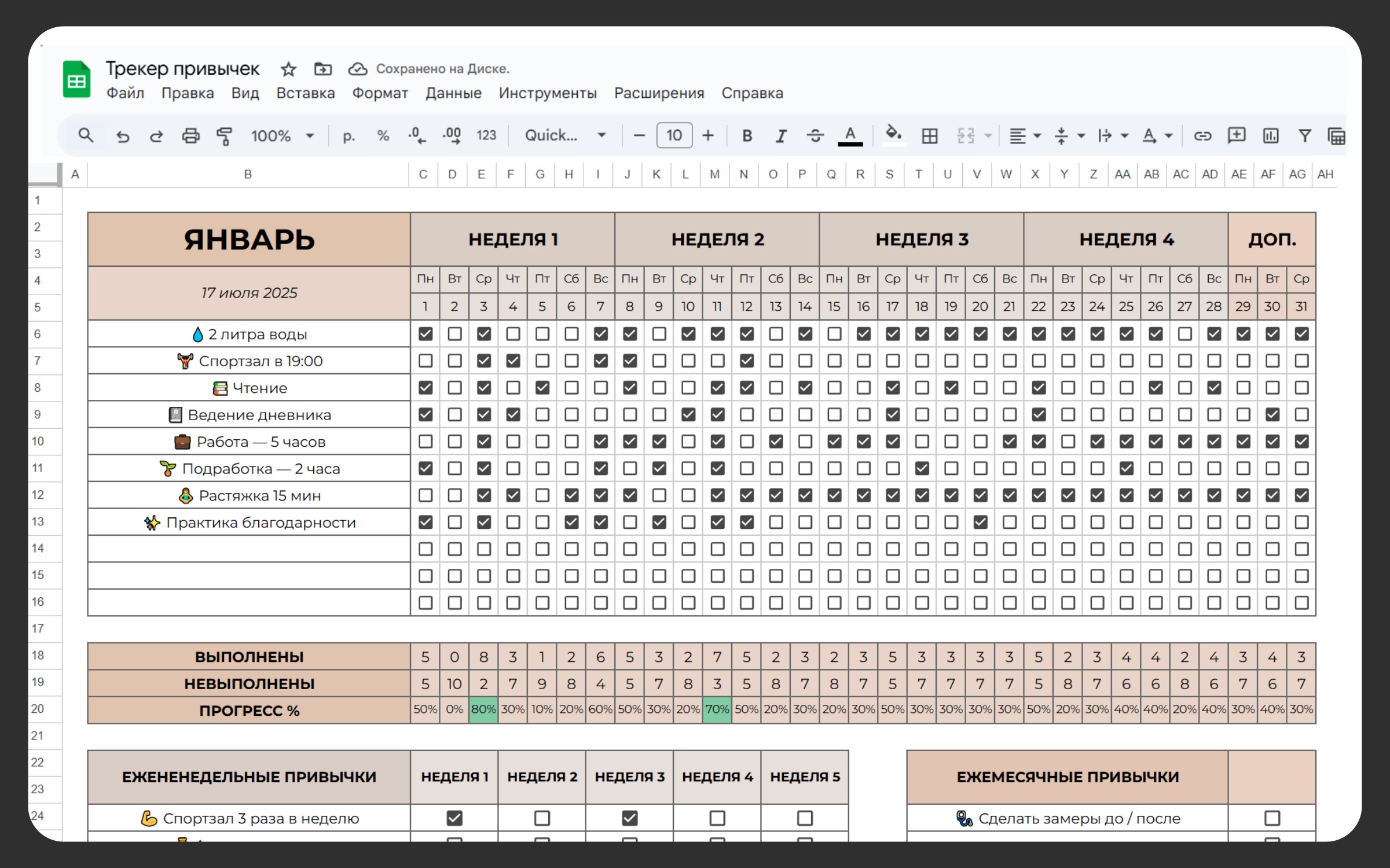
Task: Open the Данные menu
Action: coord(453,93)
